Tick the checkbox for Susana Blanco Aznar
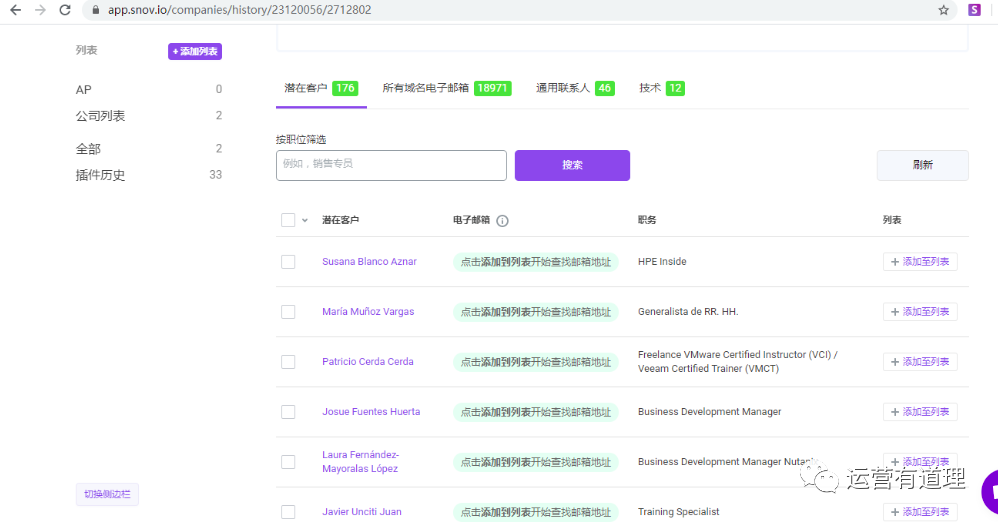The image size is (998, 522). pyautogui.click(x=288, y=262)
